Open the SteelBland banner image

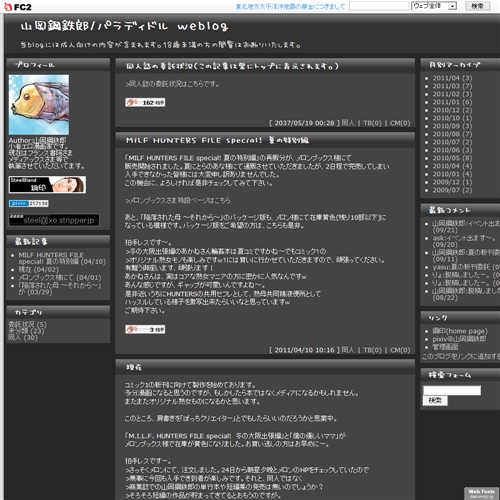47,185
